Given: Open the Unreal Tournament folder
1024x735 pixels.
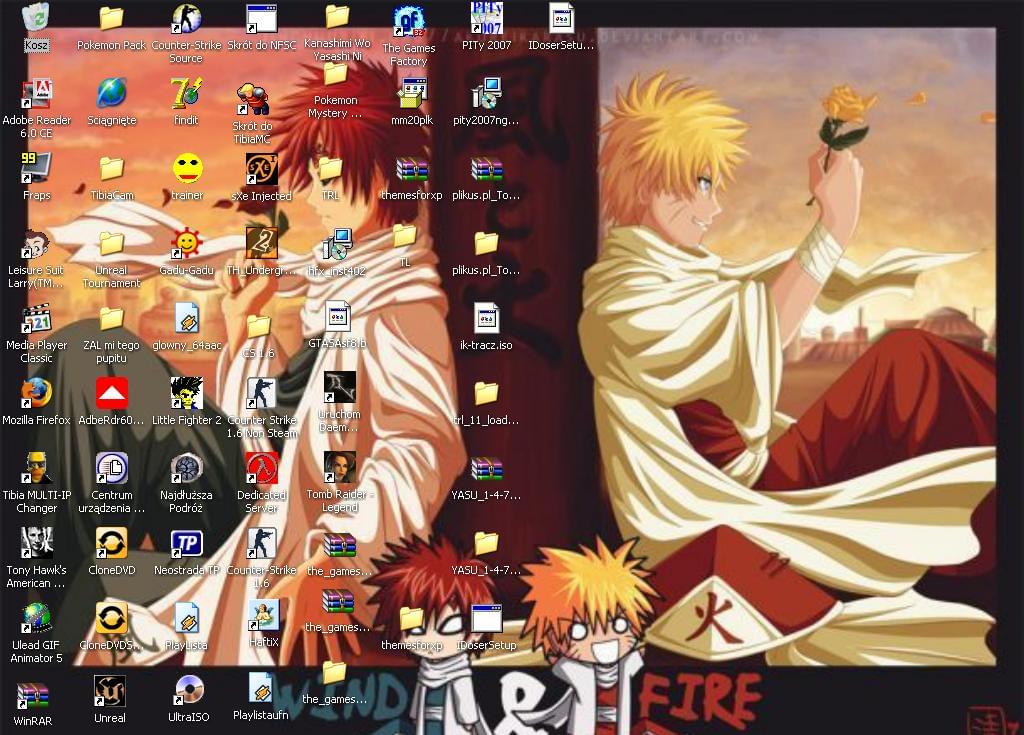Looking at the screenshot, I should [x=112, y=244].
